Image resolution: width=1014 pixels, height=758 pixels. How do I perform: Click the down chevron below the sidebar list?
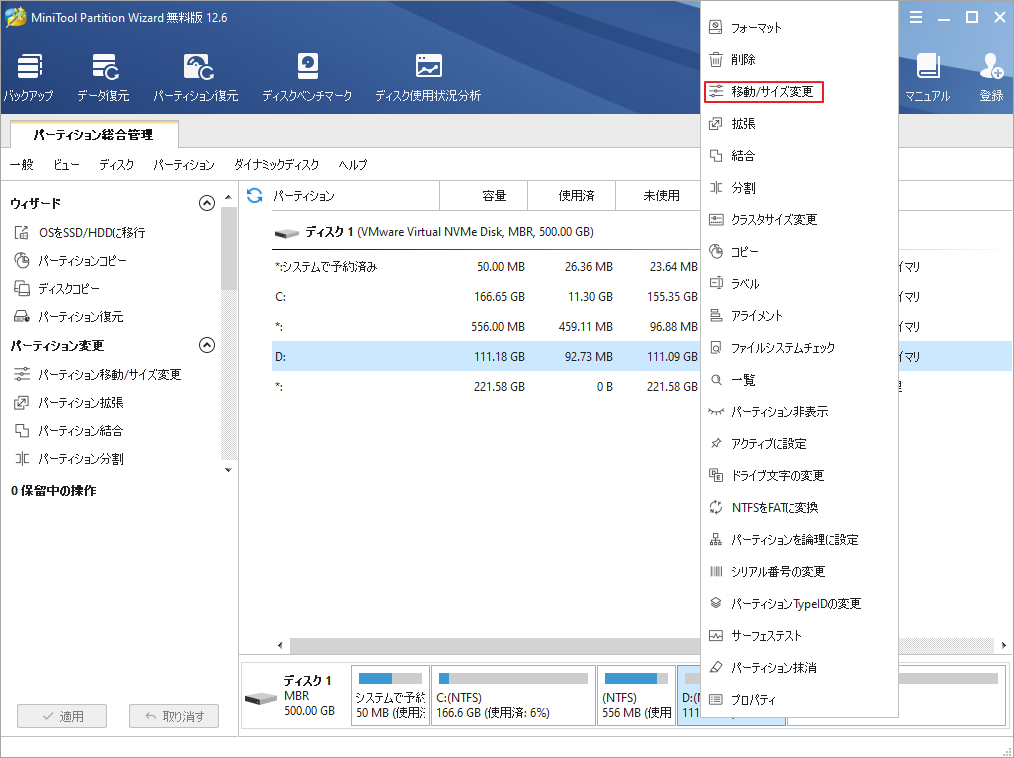point(227,468)
